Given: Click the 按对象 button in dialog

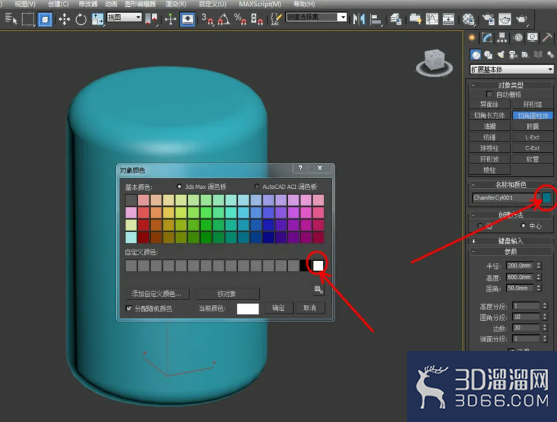Looking at the screenshot, I should click(227, 294).
